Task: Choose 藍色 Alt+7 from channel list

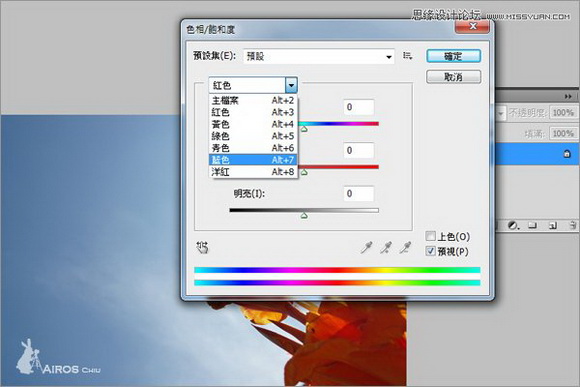Action: [x=253, y=160]
